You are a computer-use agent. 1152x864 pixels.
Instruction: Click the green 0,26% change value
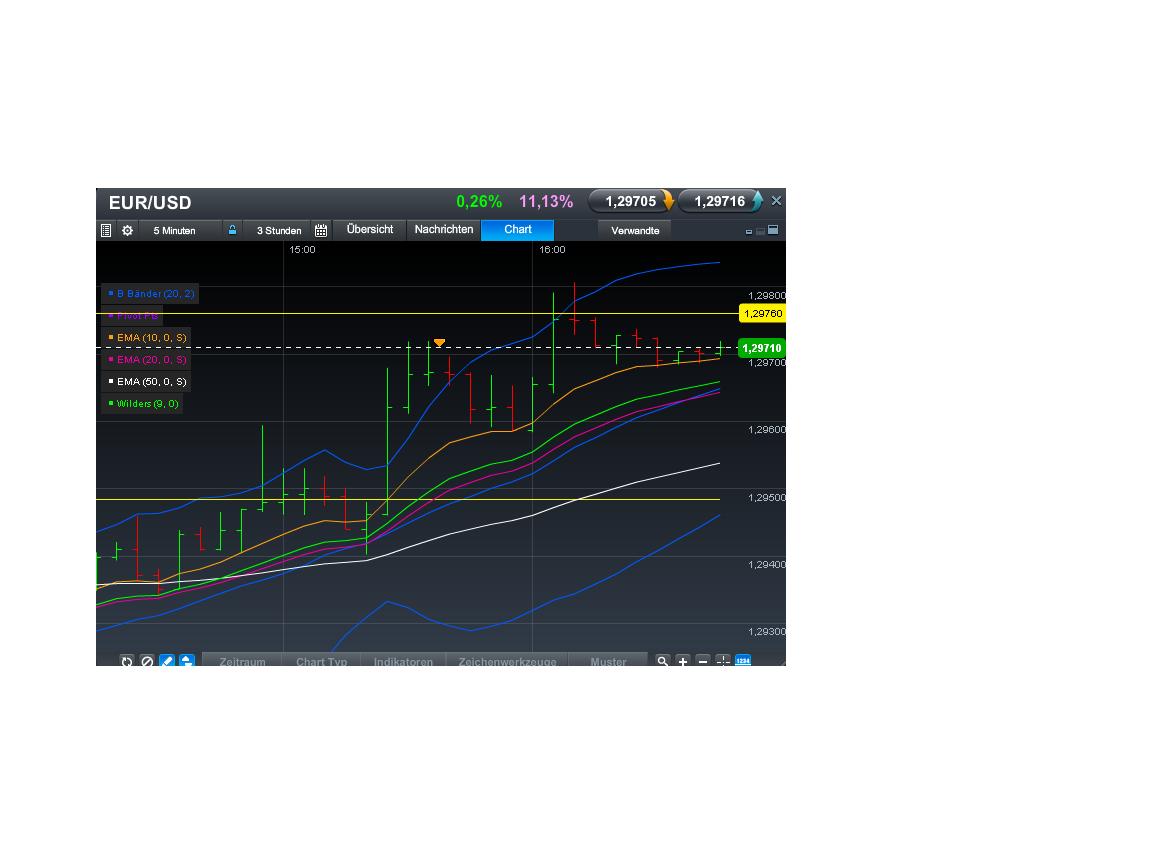point(479,202)
